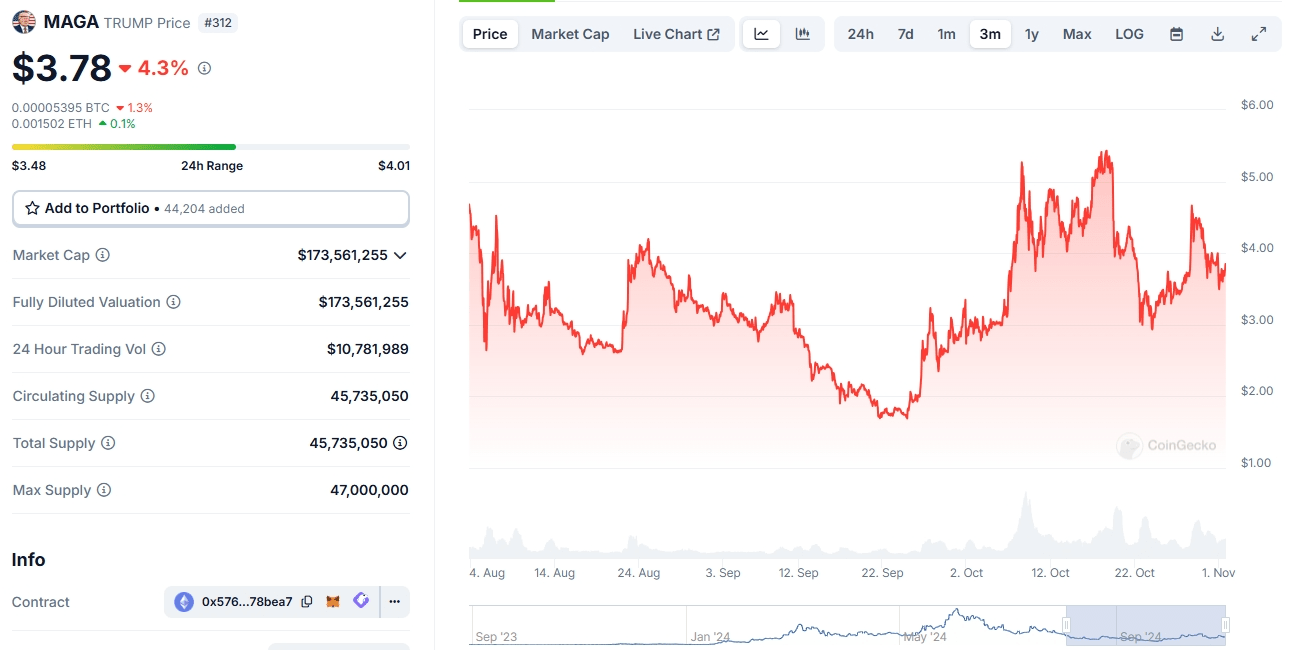Select the Price tab above the chart

click(x=489, y=33)
